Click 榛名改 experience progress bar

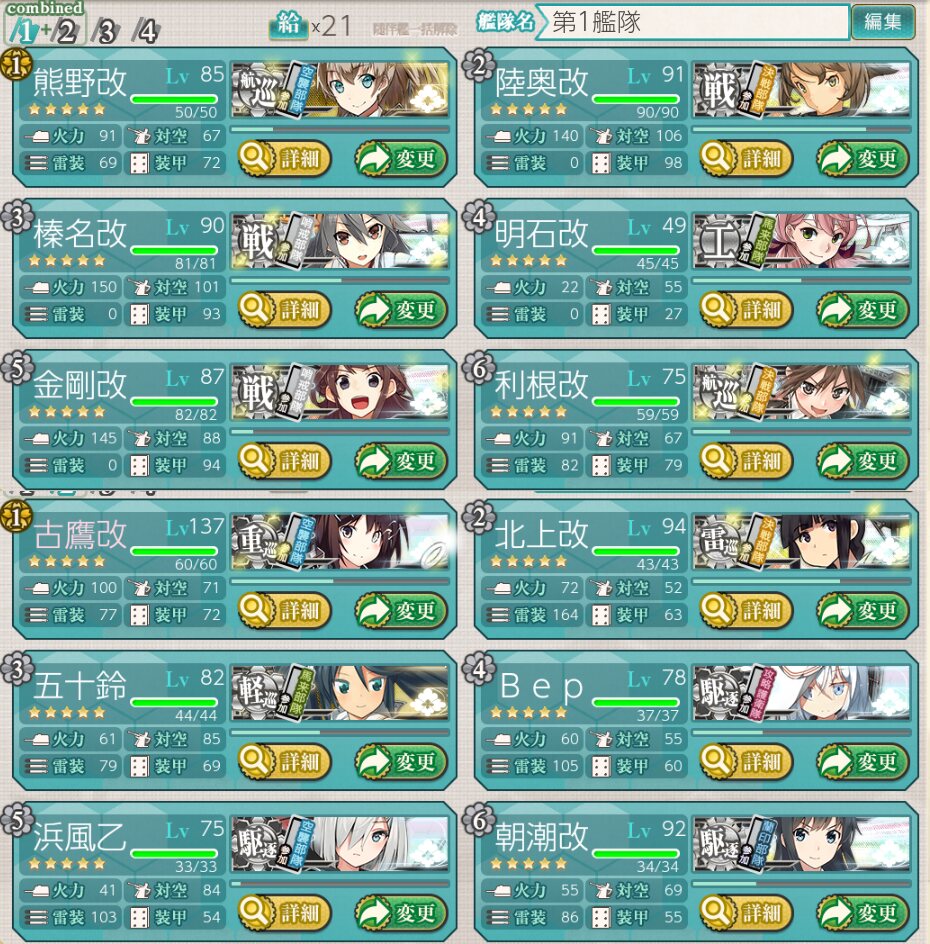coord(340,281)
